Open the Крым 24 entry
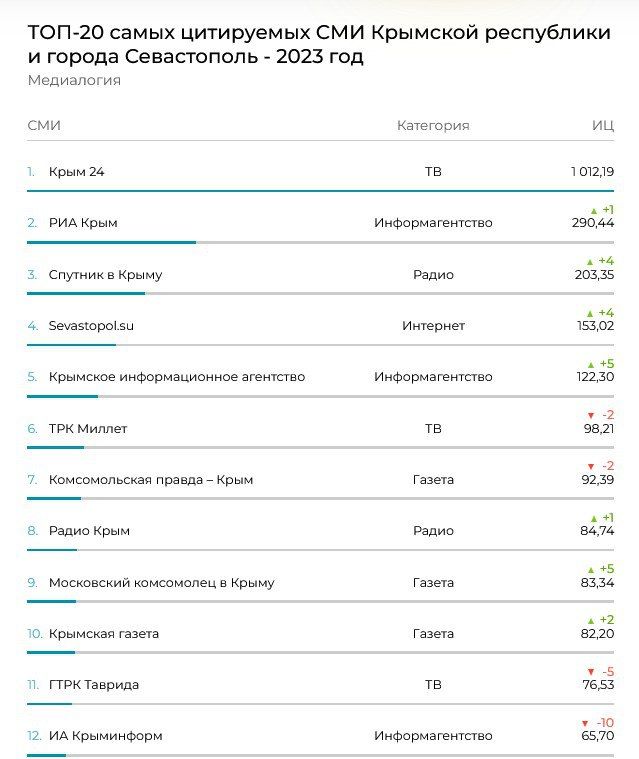639x759 pixels. click(x=76, y=172)
